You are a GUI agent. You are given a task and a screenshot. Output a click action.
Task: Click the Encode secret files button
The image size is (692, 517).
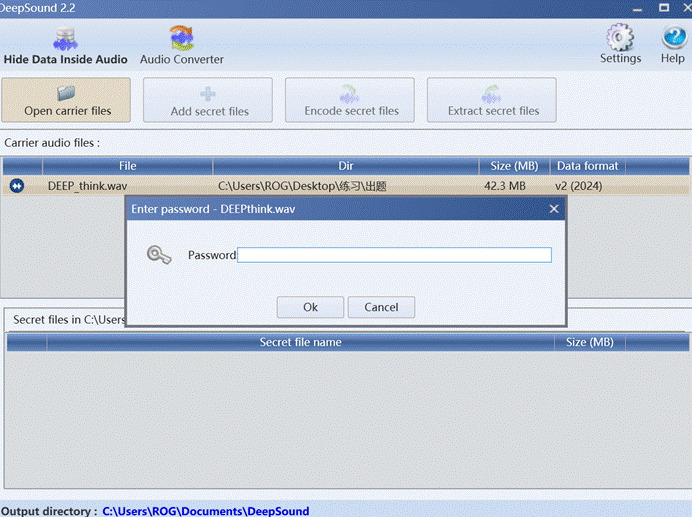pos(350,100)
